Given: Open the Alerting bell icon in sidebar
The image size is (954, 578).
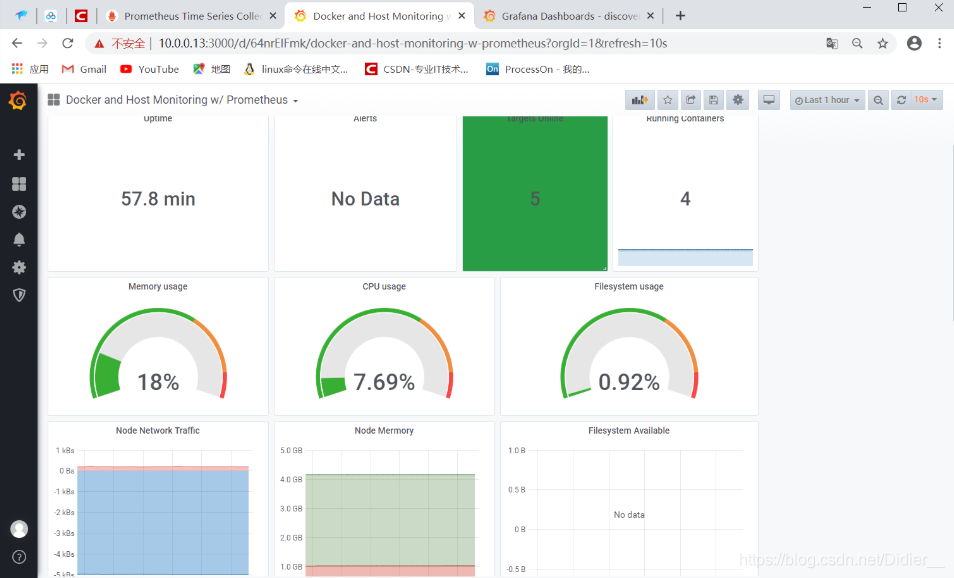Looking at the screenshot, I should click(x=19, y=240).
